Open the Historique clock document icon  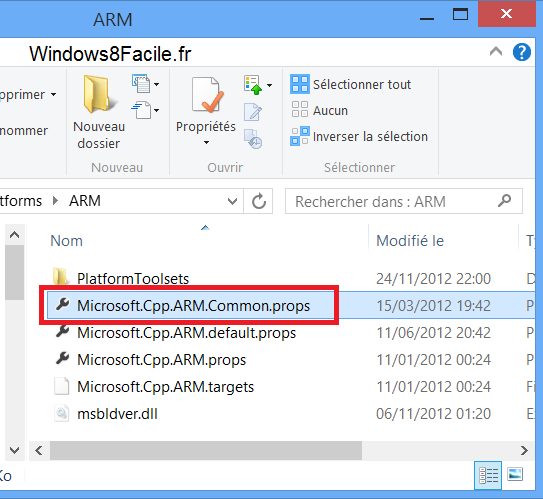[253, 139]
